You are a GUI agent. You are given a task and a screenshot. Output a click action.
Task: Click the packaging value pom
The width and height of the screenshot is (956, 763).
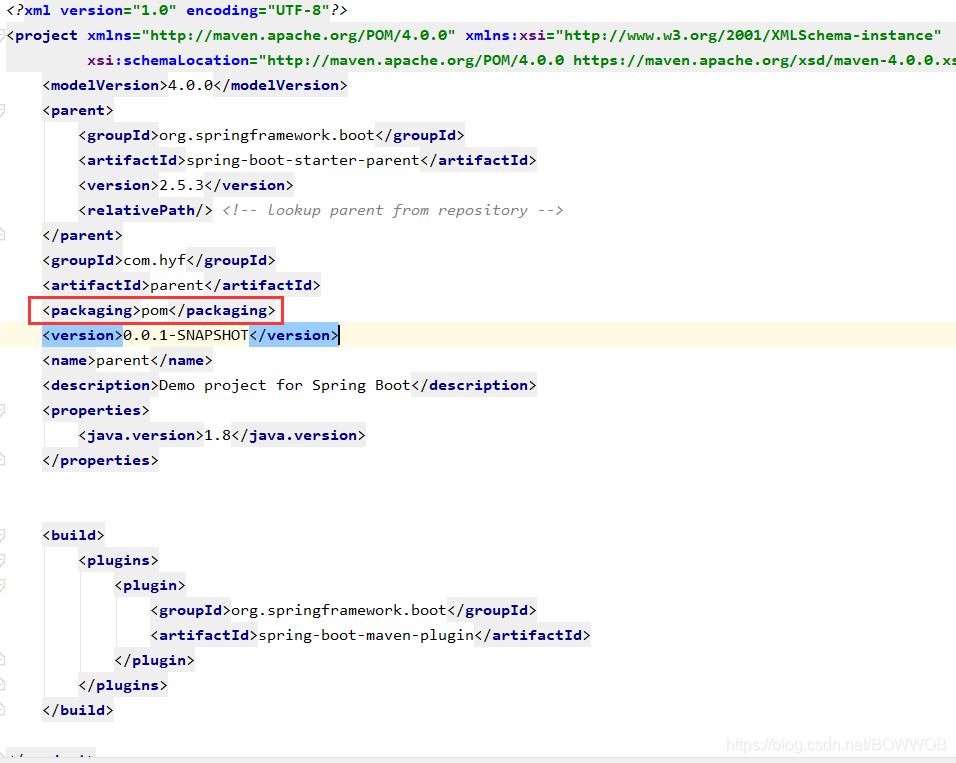(x=154, y=310)
